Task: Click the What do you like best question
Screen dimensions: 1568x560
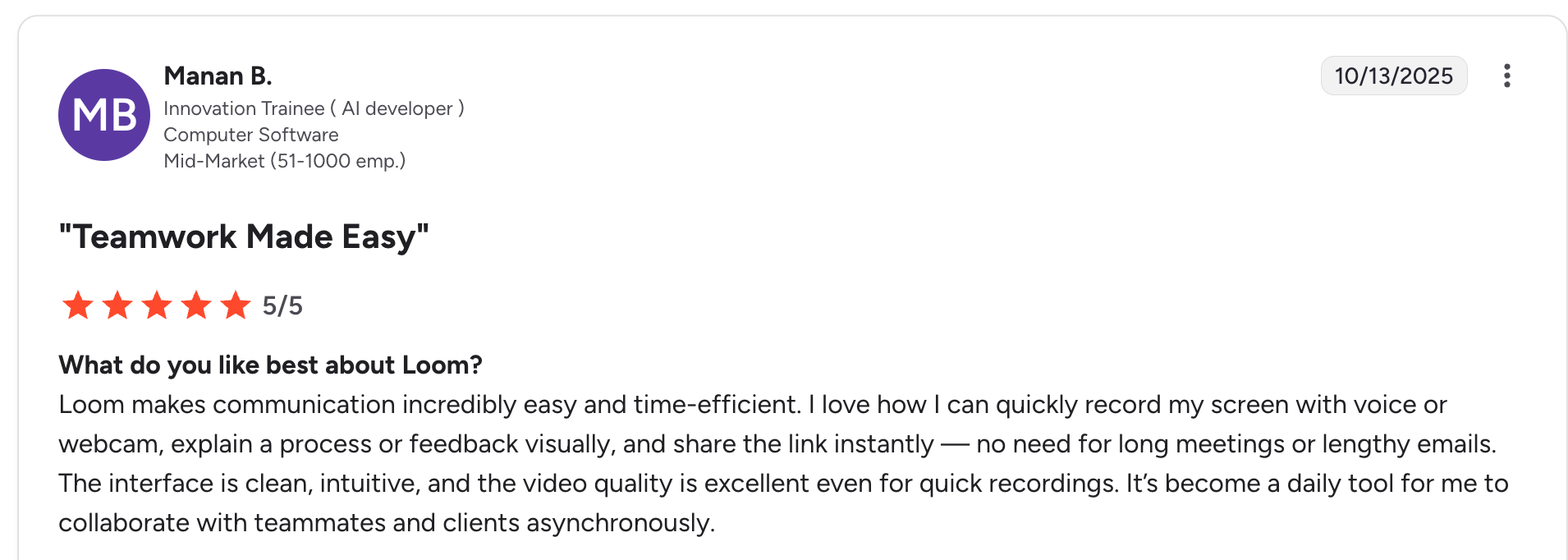Action: [x=271, y=365]
